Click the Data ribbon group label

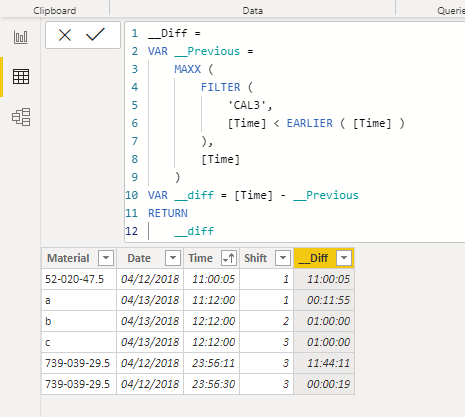(253, 11)
